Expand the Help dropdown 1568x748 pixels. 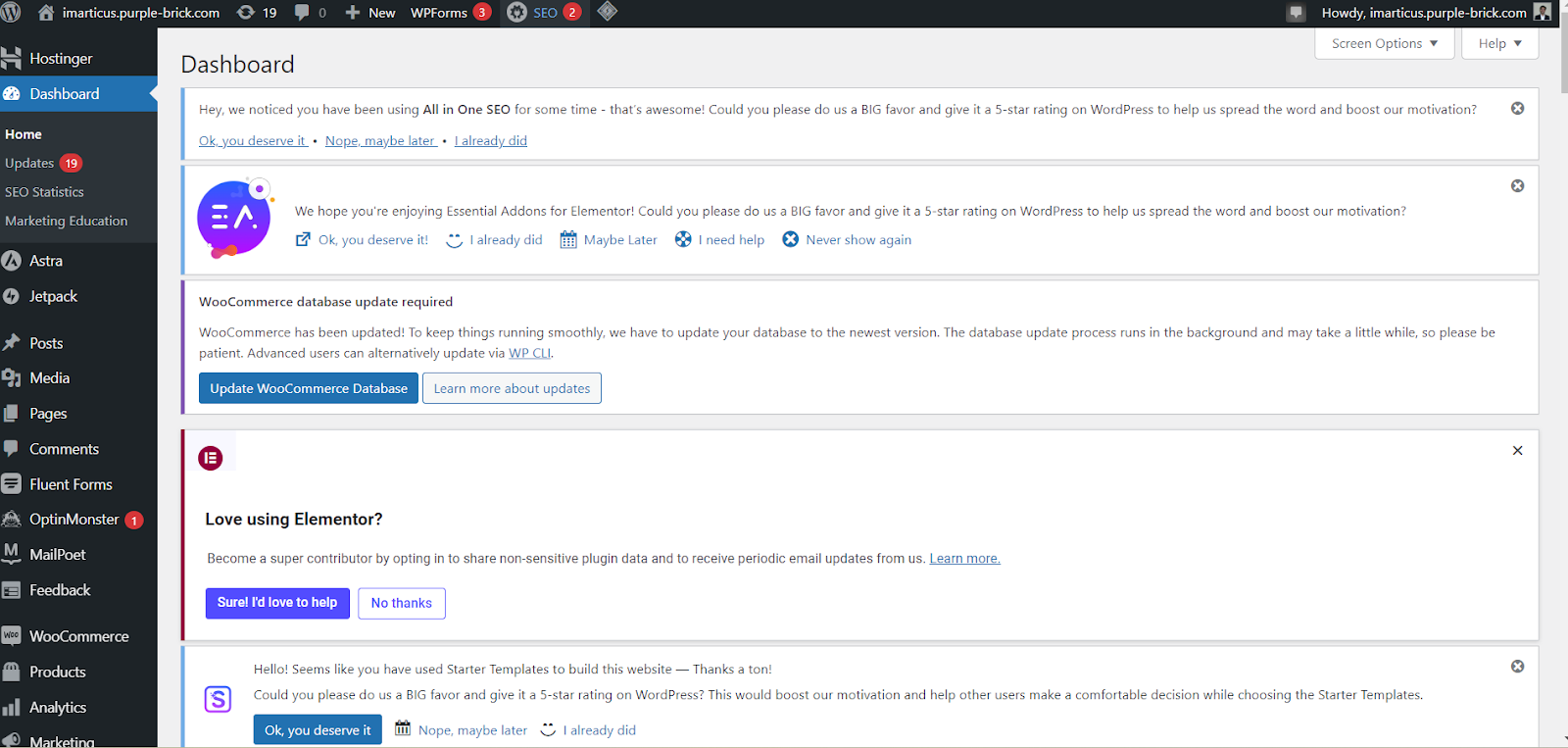click(1500, 43)
